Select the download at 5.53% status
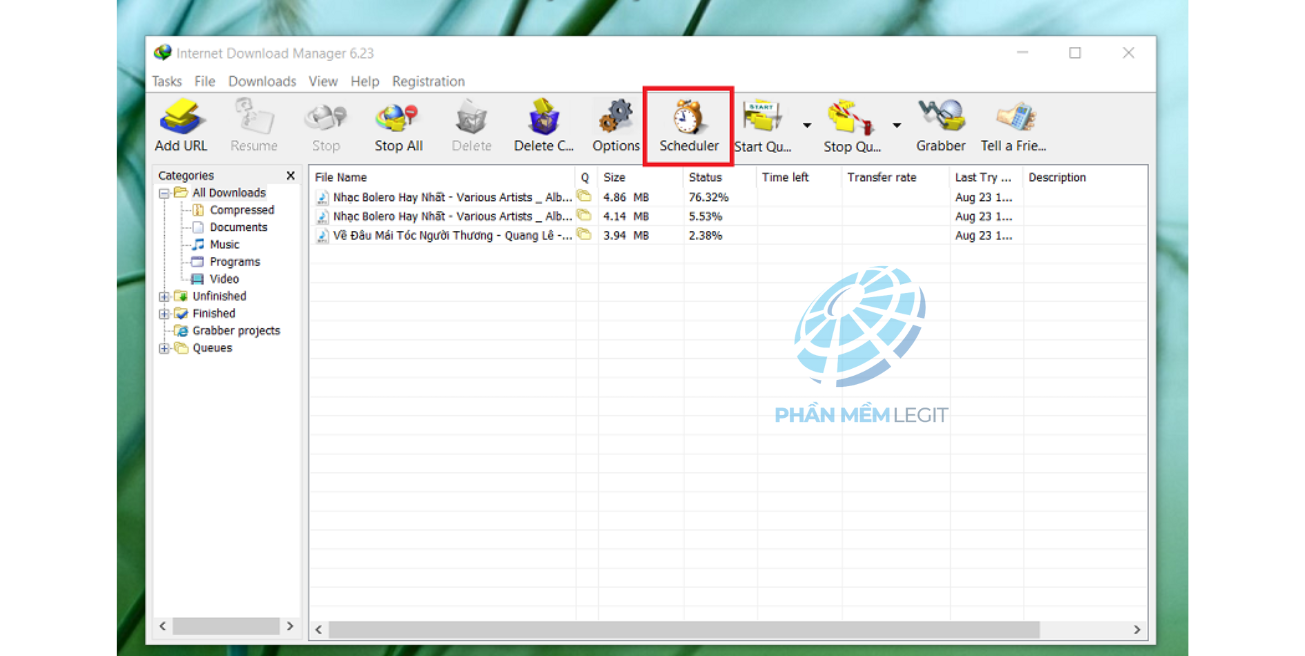 click(x=728, y=216)
